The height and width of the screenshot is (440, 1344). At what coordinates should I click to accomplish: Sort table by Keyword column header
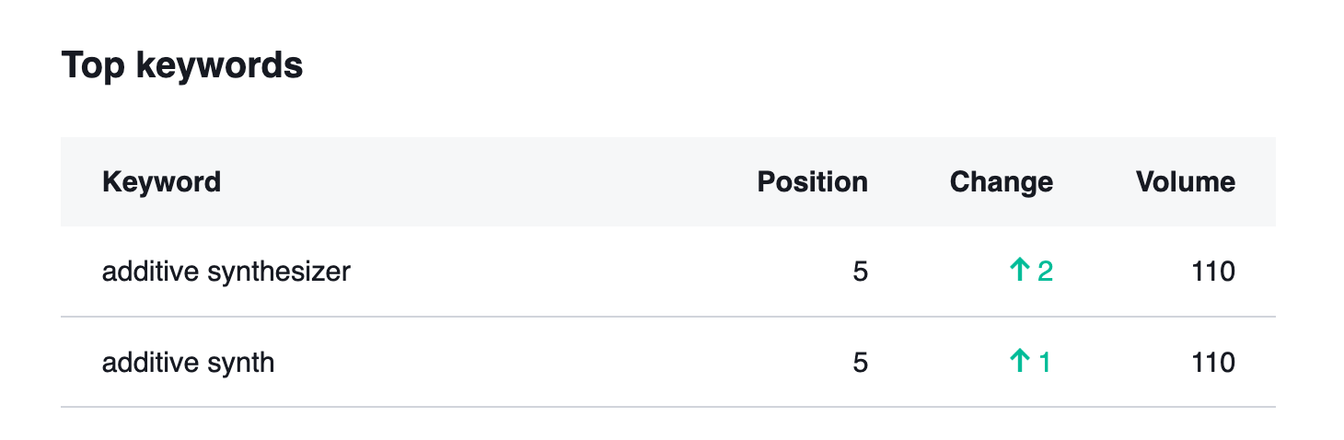click(161, 182)
